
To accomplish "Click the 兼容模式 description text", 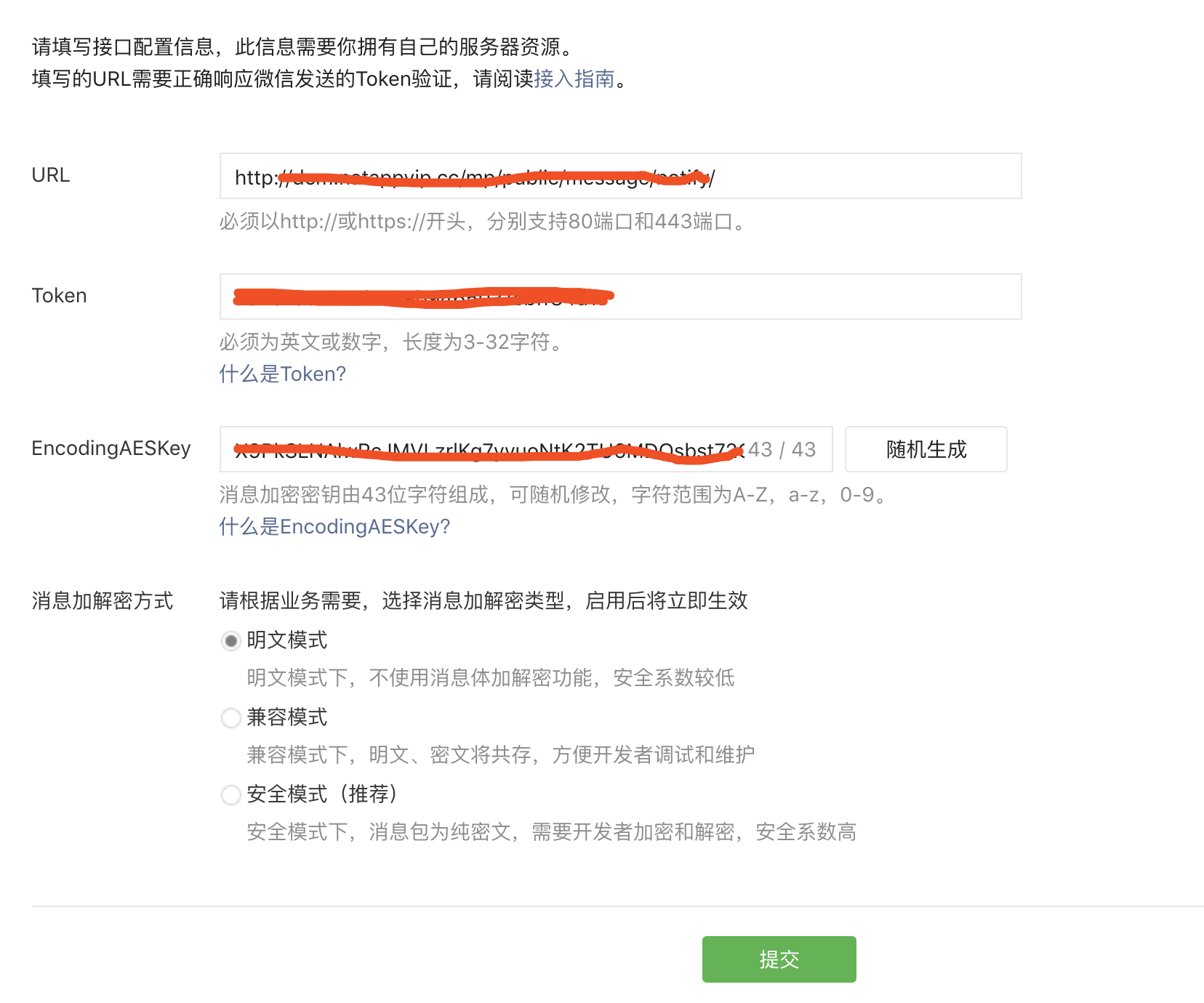I will [x=501, y=754].
